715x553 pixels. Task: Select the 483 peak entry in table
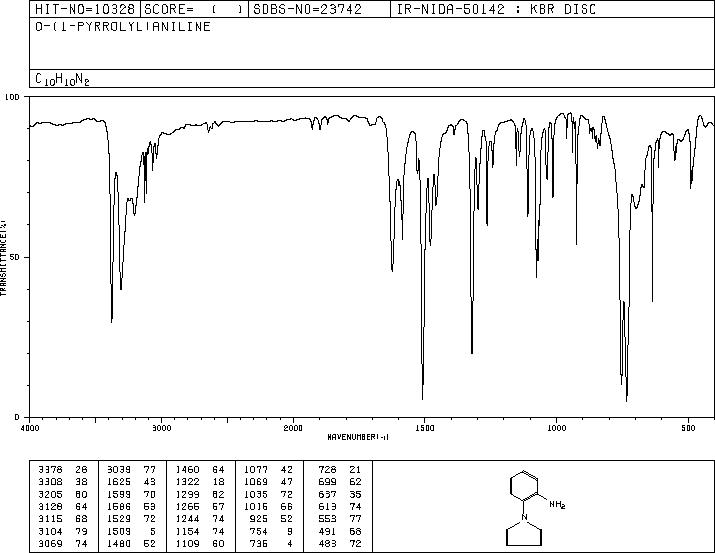pos(340,543)
